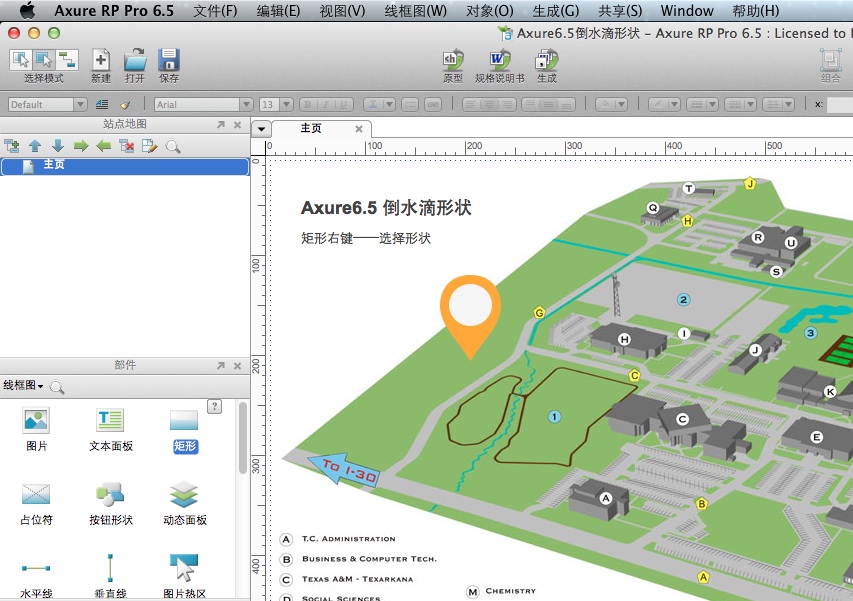Open the line pattern dropdown
Image resolution: width=853 pixels, height=601 pixels.
tap(740, 104)
